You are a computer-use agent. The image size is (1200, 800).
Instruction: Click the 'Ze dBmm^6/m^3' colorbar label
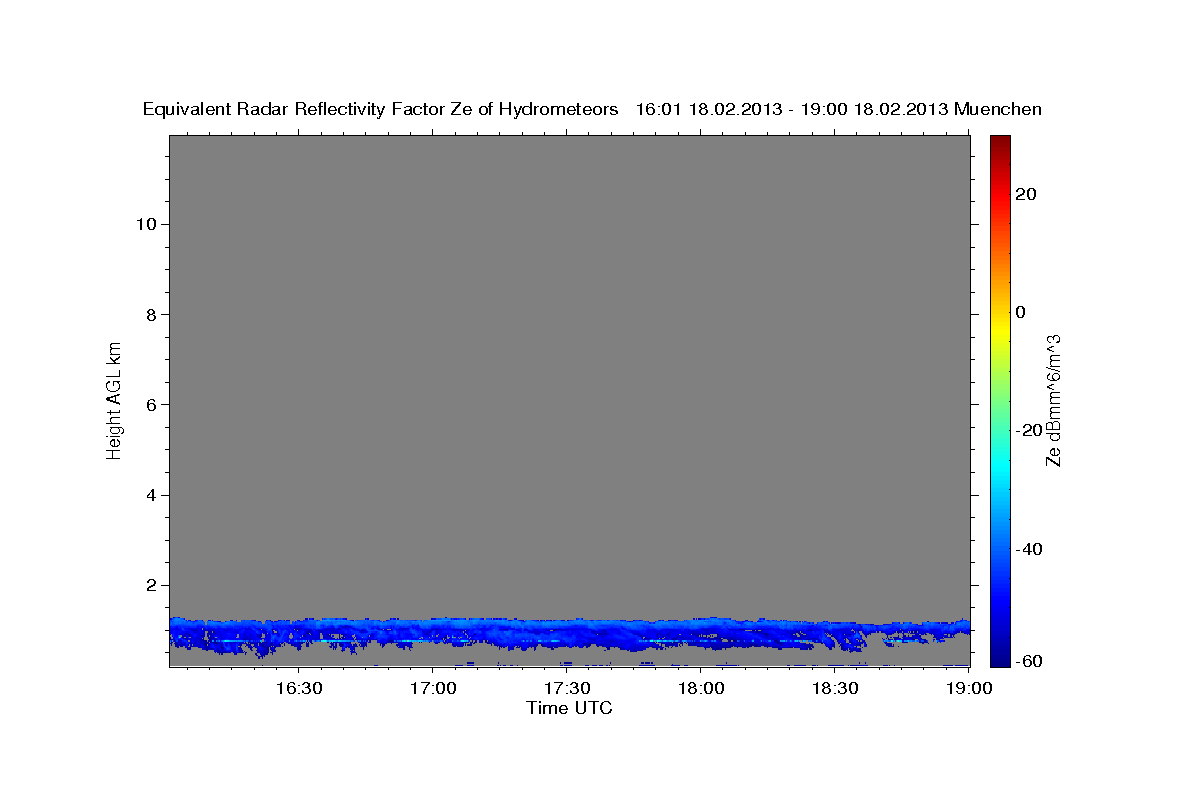[1052, 400]
